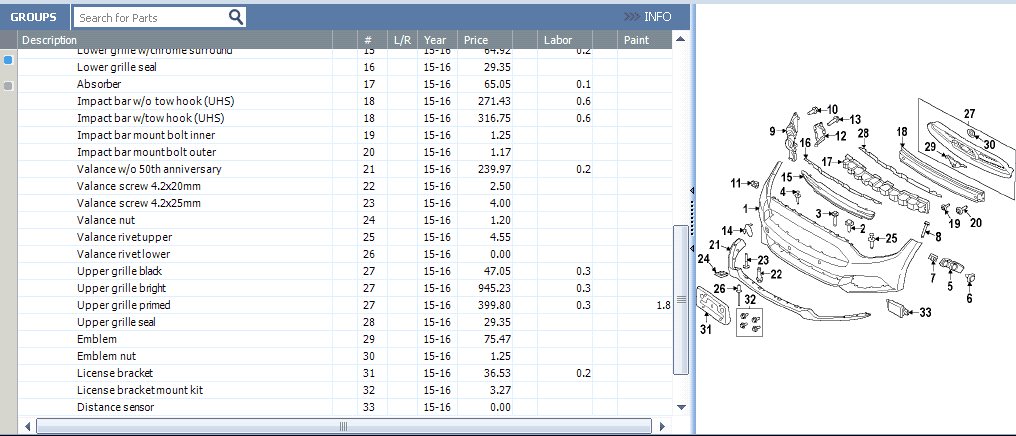Expand splitter using lower arrow handle
Image resolution: width=1016 pixels, height=436 pixels.
click(x=692, y=248)
